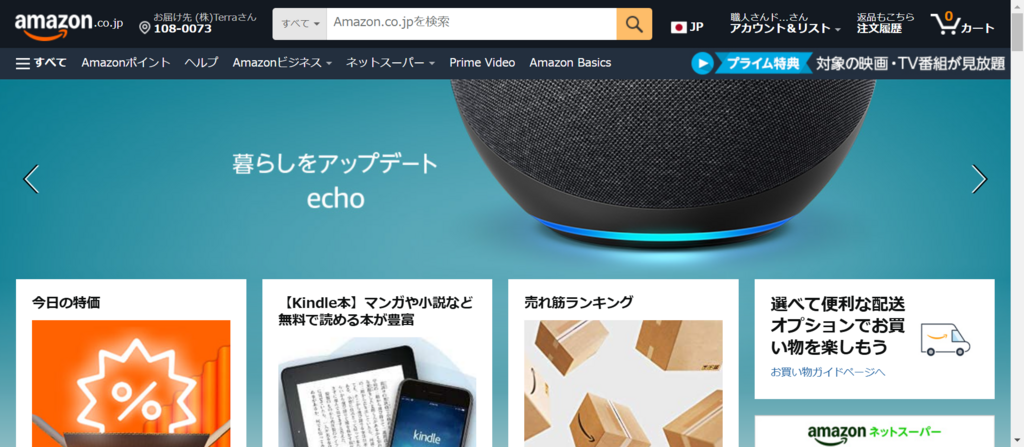Open the Amazonビジネス dropdown menu
Screen dimensions: 1024x447
[x=282, y=63]
